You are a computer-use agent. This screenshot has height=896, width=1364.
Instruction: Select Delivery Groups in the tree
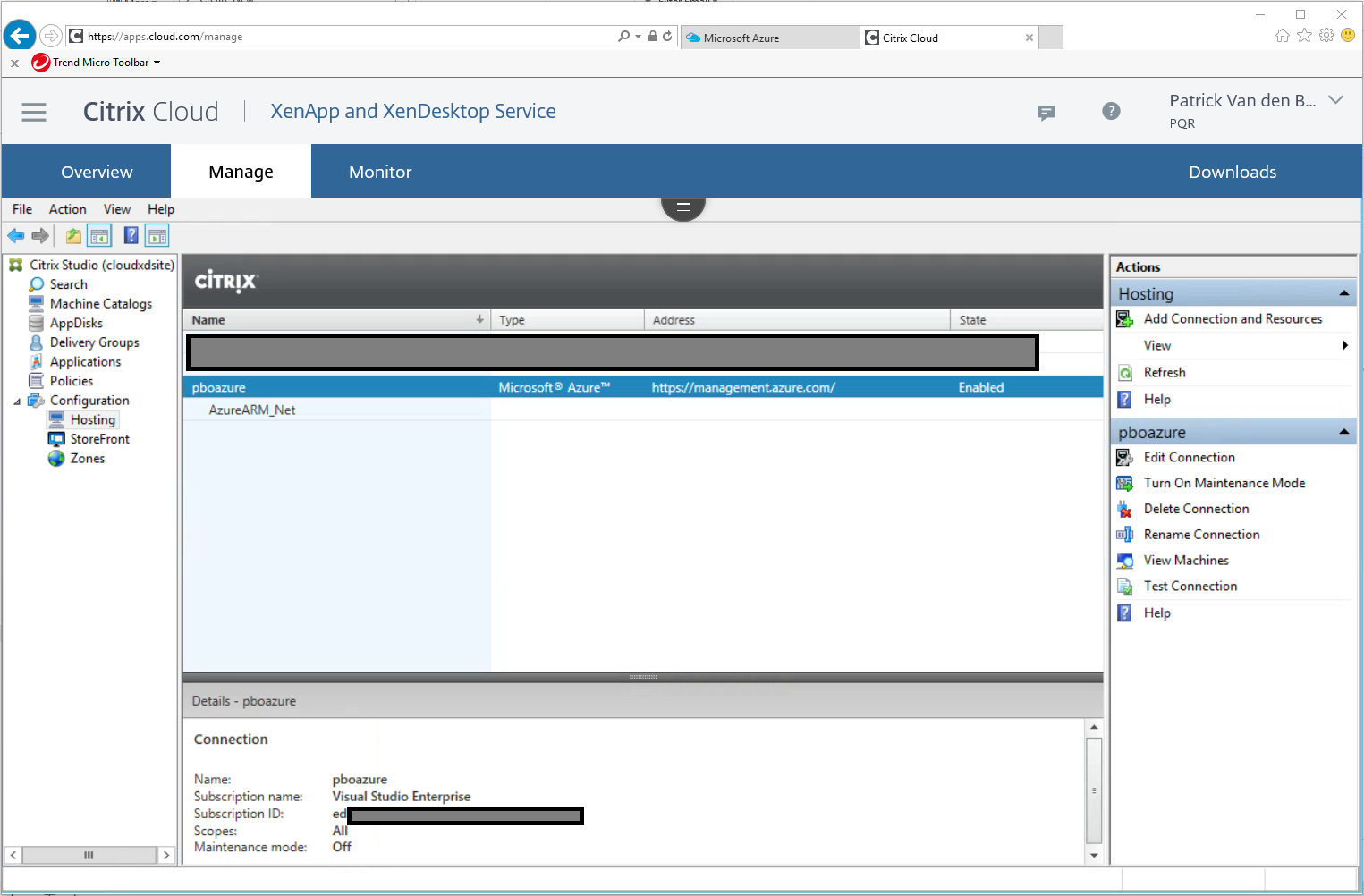tap(95, 342)
